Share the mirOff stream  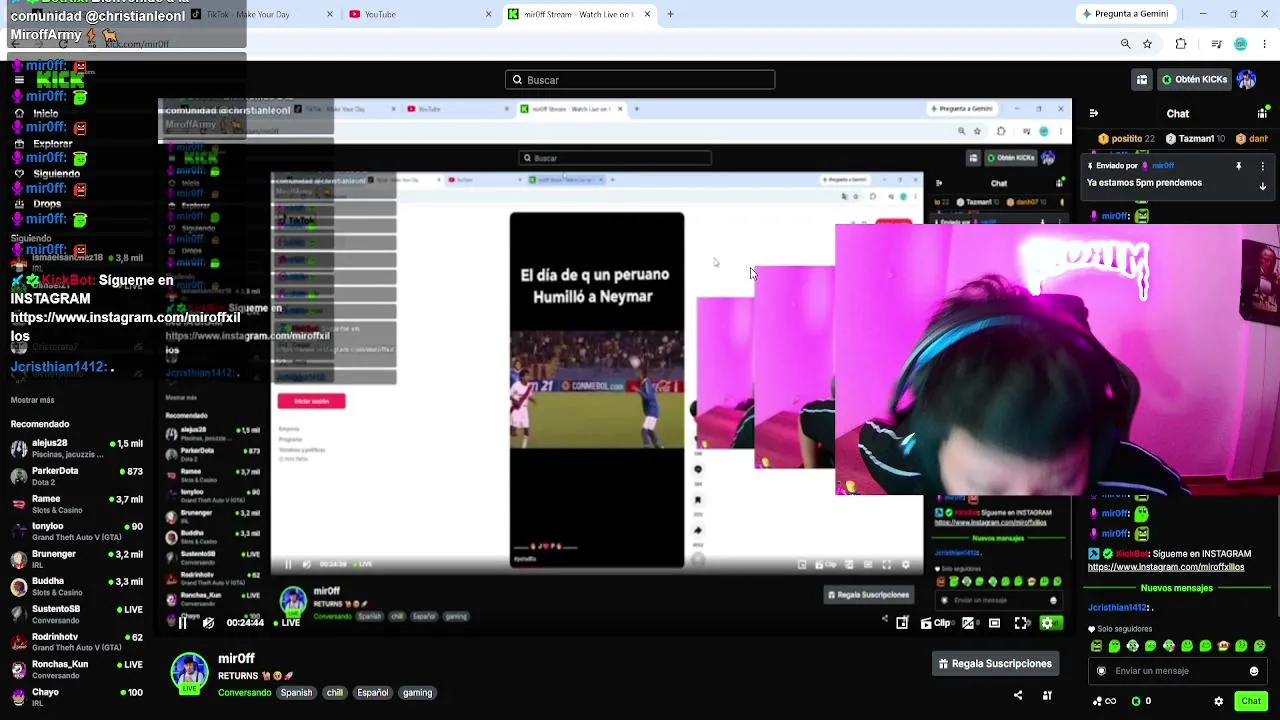click(1018, 695)
